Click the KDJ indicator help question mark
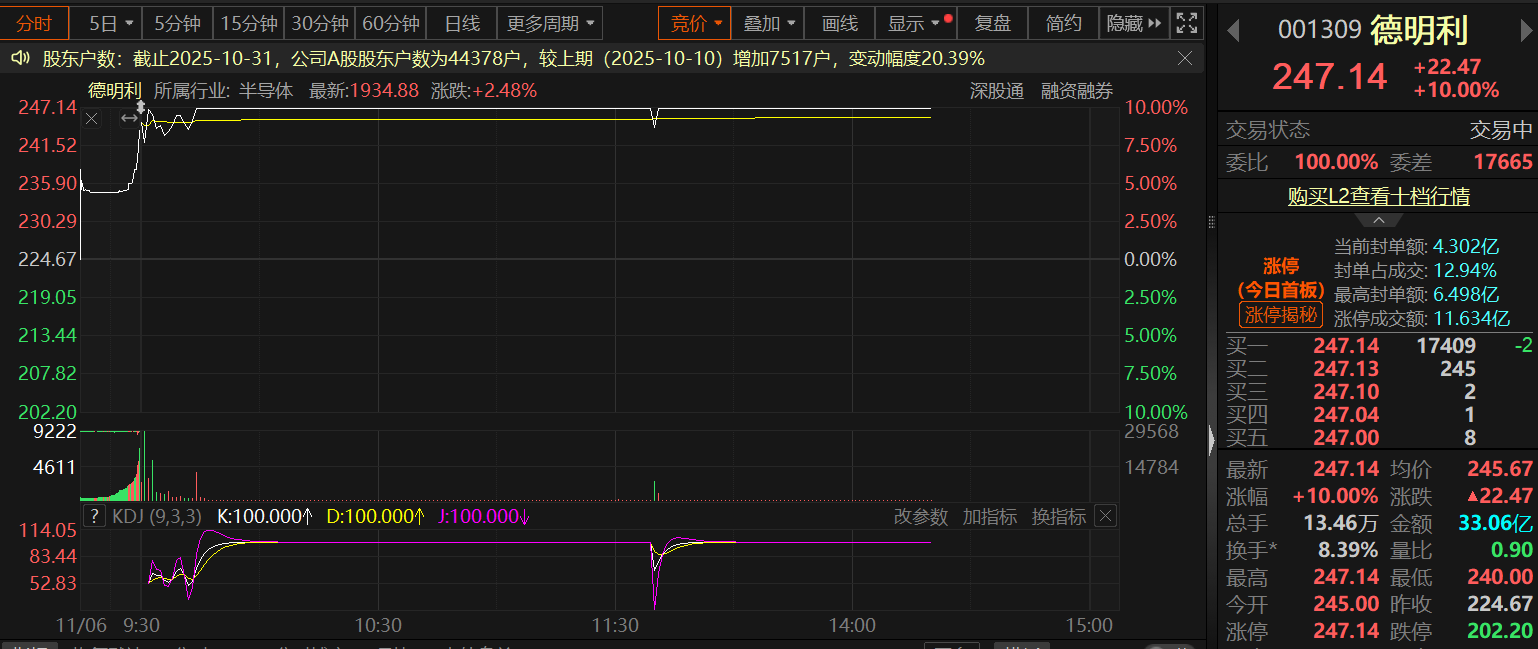 94,516
